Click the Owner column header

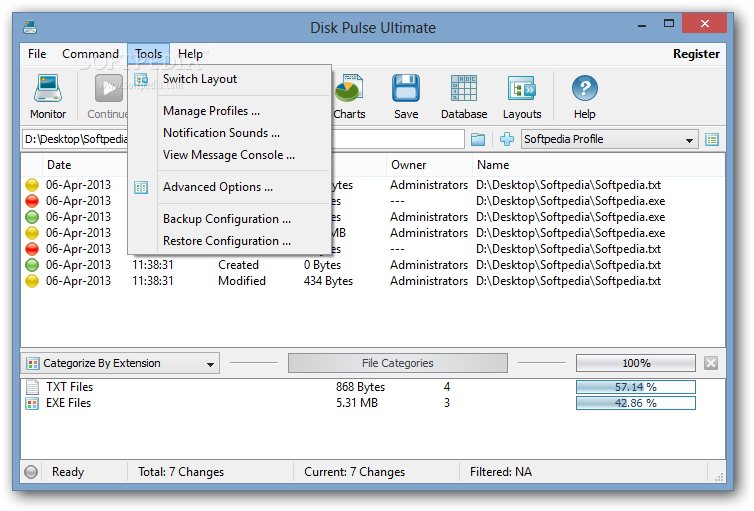tap(409, 165)
